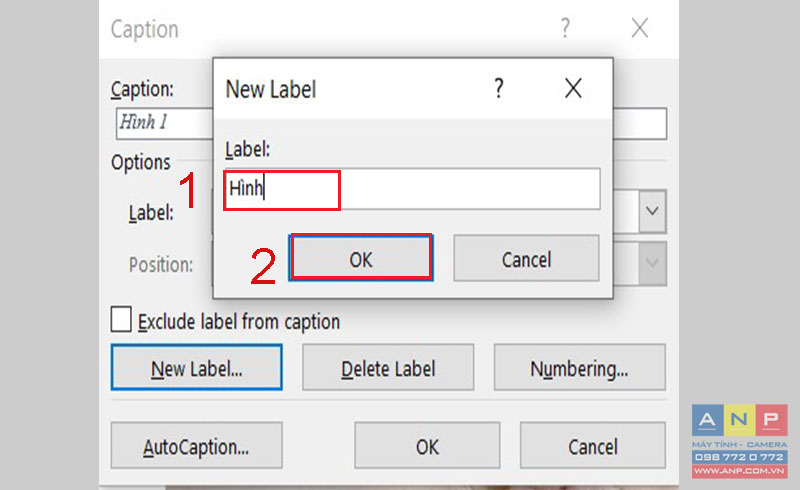Cancel the New Label dialog
This screenshot has width=800, height=490.
point(526,258)
